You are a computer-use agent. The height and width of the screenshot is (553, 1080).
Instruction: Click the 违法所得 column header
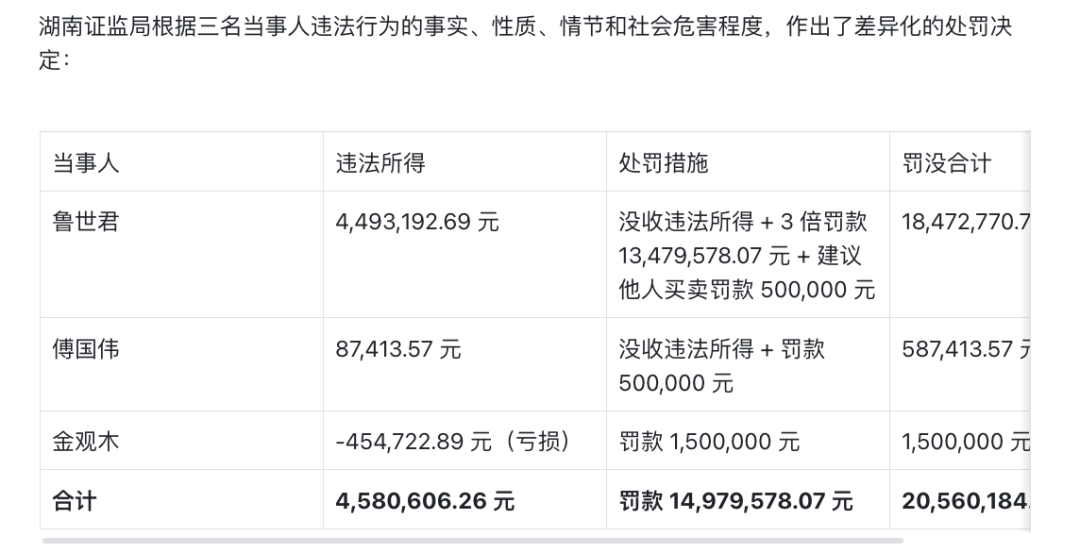[x=380, y=163]
